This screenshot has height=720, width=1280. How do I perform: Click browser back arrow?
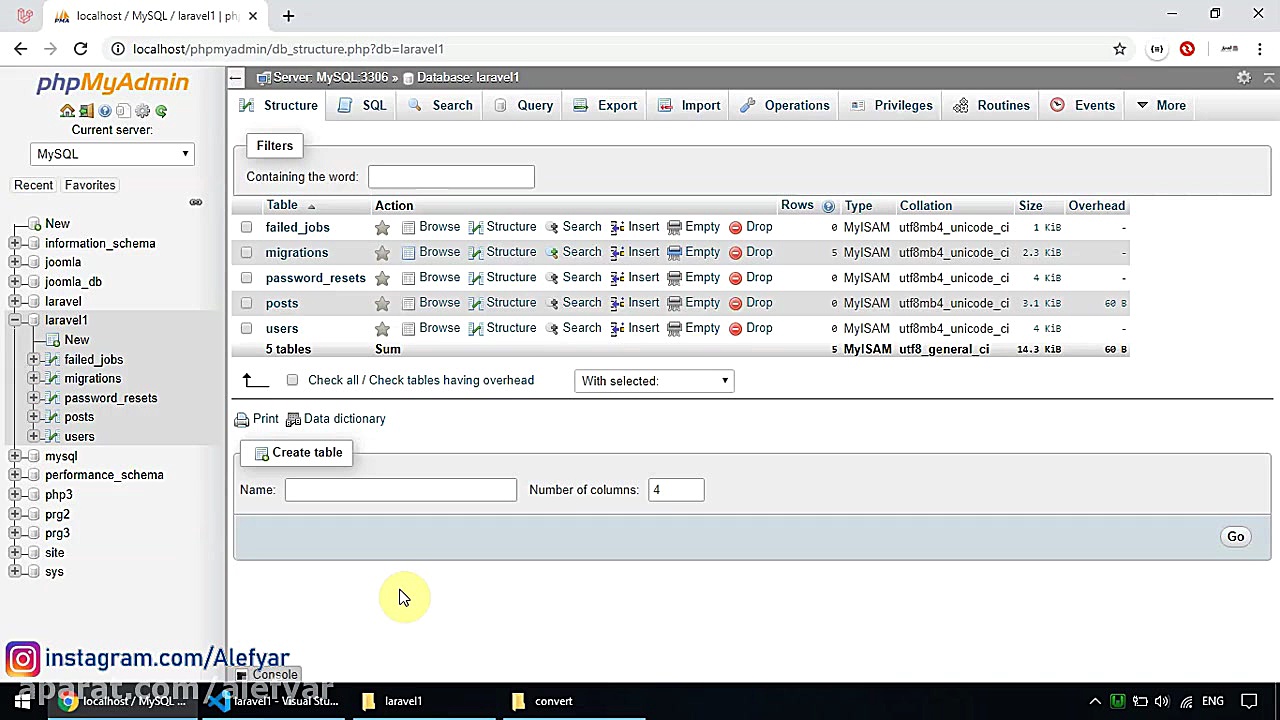(x=21, y=49)
